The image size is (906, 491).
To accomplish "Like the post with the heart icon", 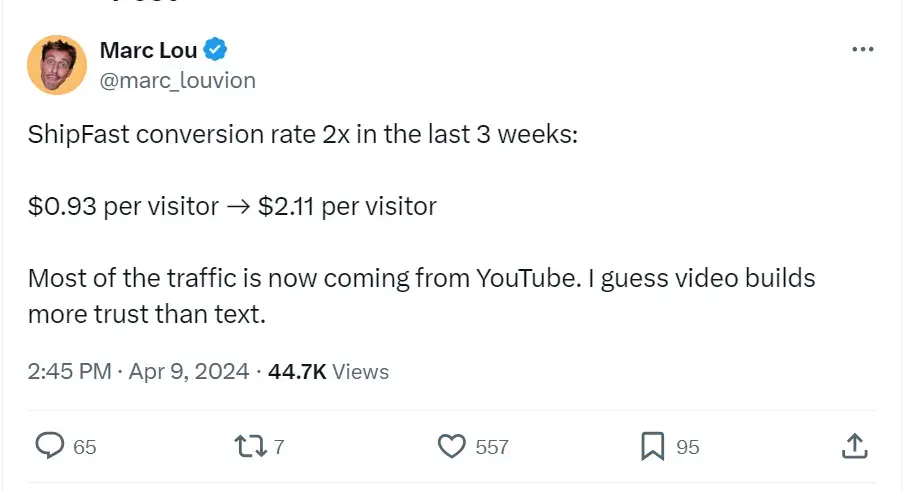I will click(454, 446).
